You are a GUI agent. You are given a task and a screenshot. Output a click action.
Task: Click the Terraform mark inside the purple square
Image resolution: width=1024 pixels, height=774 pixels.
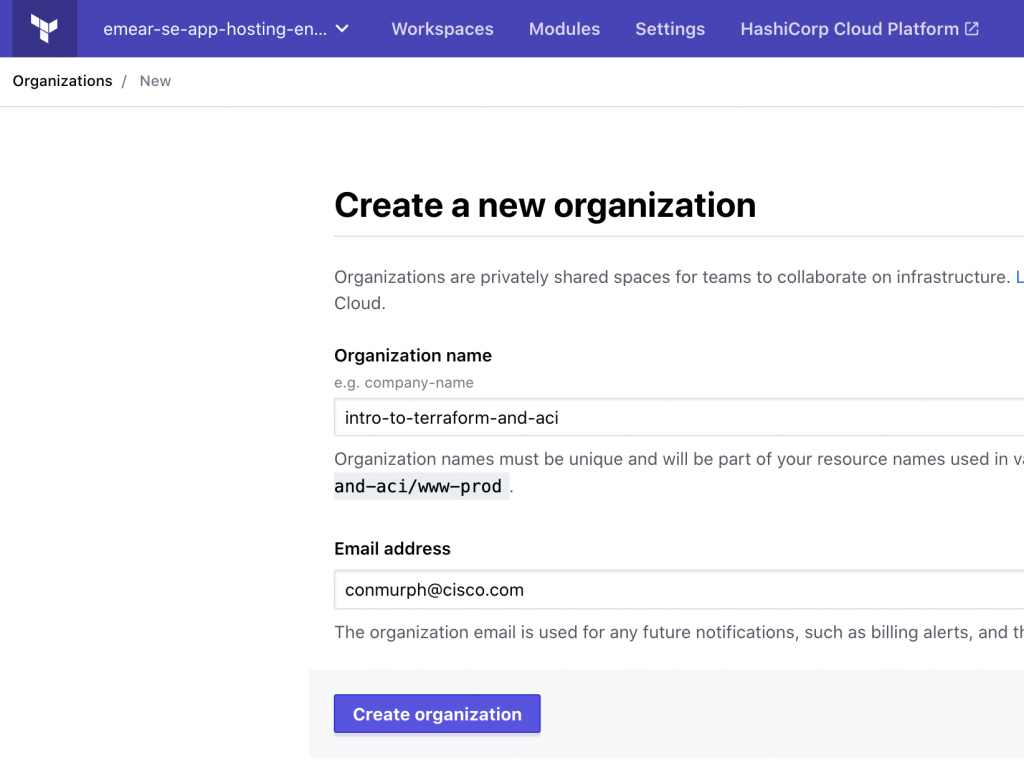[43, 28]
